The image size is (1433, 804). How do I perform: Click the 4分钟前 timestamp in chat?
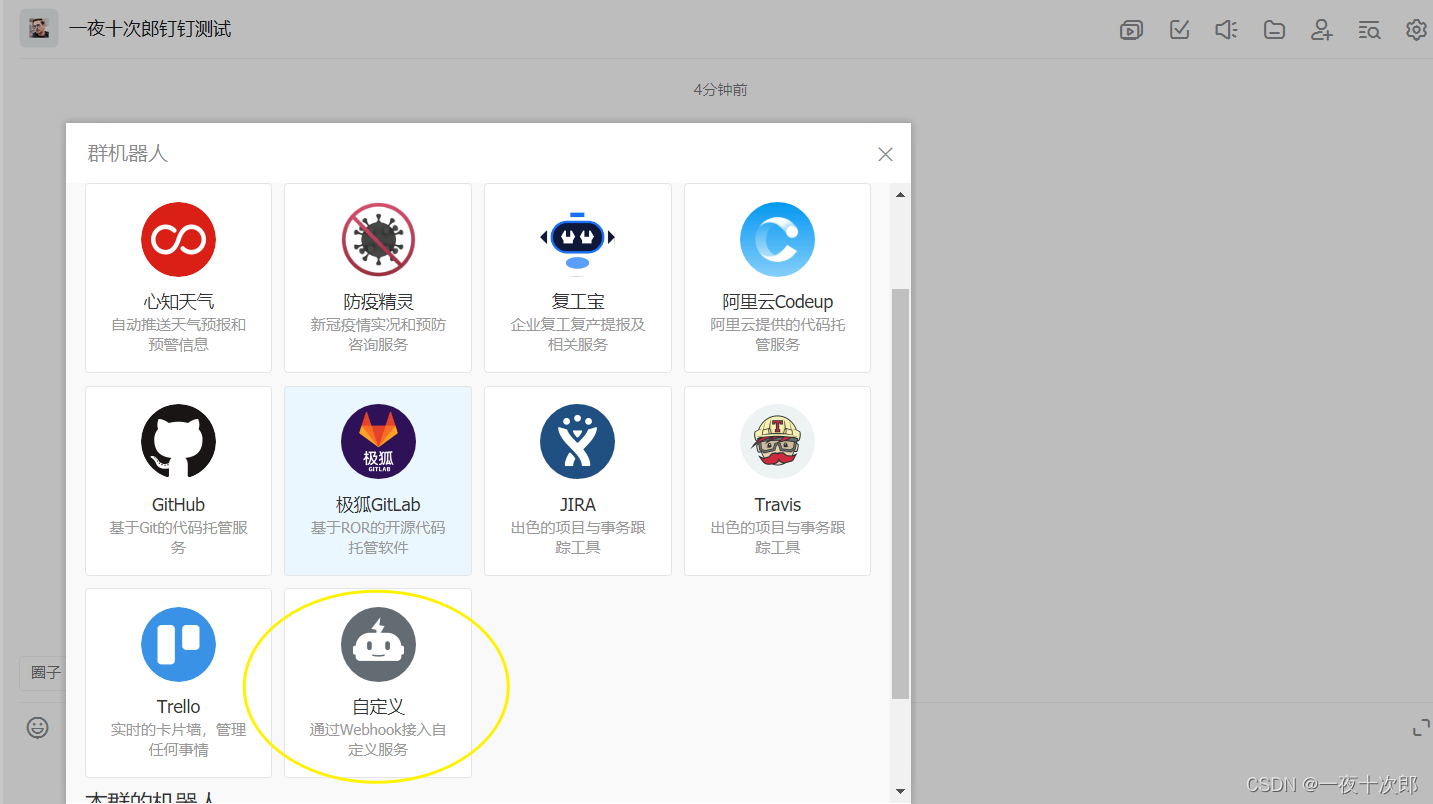coord(720,90)
